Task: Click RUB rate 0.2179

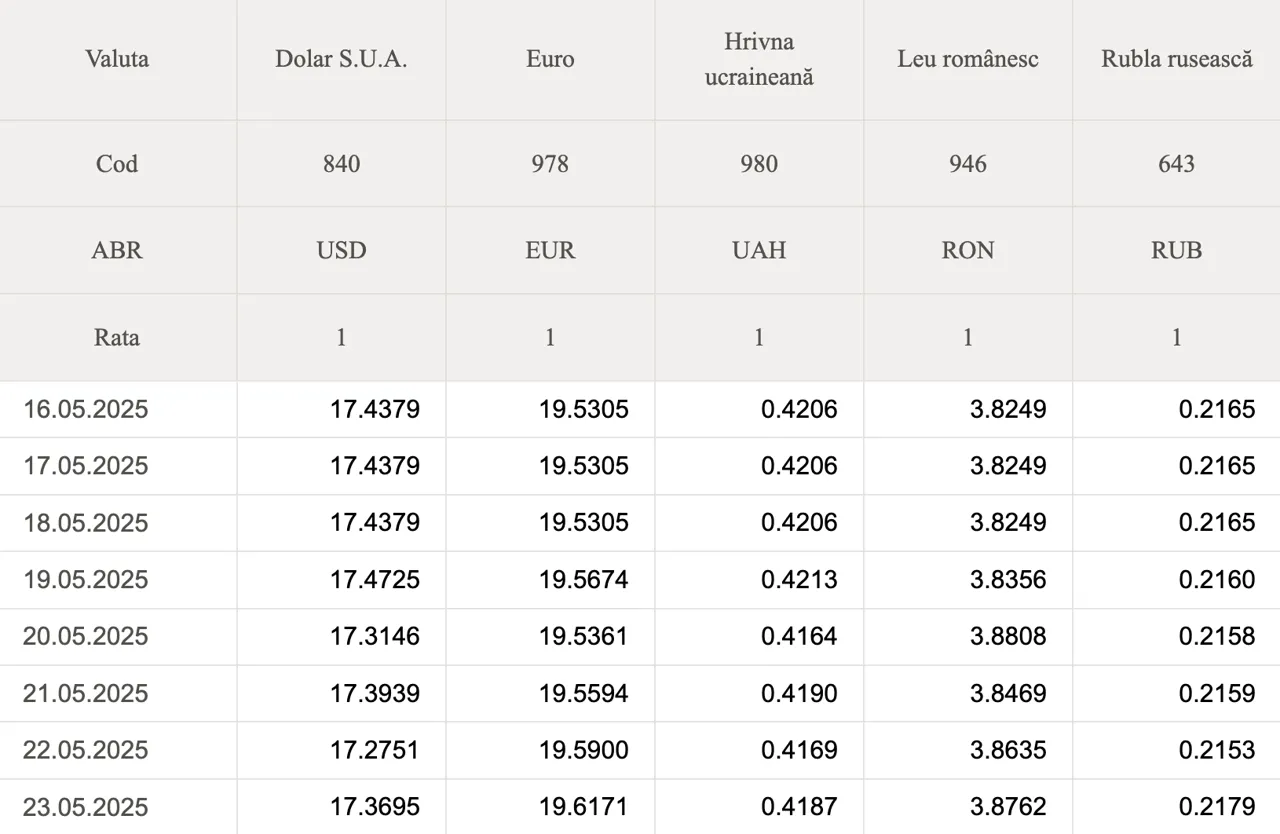Action: pyautogui.click(x=1217, y=807)
